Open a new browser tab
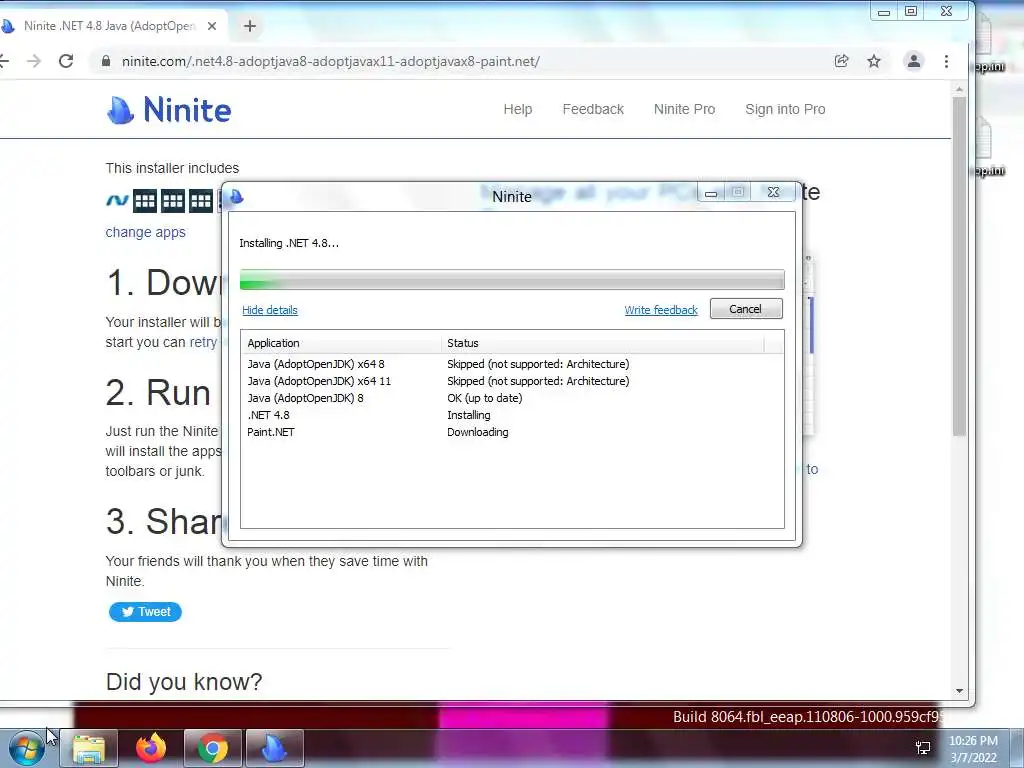 point(249,26)
